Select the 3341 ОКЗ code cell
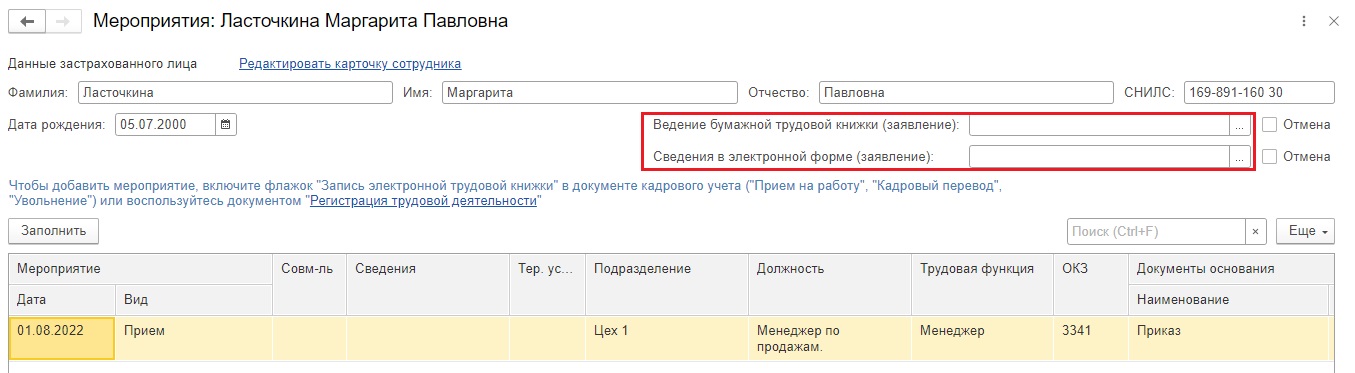The image size is (1355, 373). (x=1090, y=338)
